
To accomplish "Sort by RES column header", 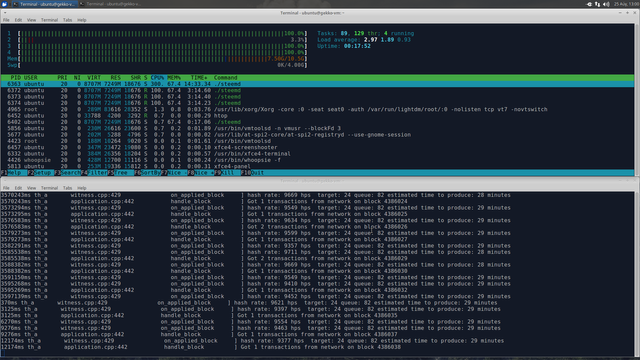I will click(116, 78).
